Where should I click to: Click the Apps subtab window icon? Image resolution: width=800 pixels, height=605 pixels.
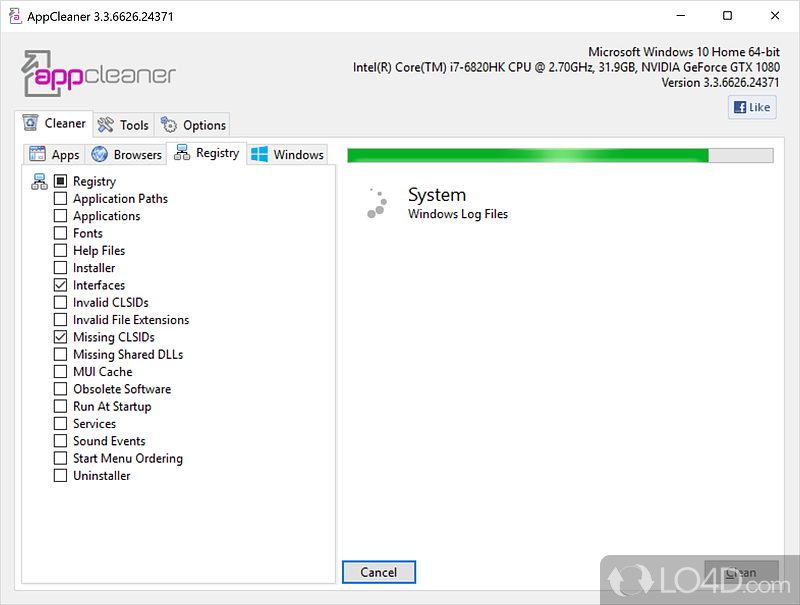coord(37,154)
